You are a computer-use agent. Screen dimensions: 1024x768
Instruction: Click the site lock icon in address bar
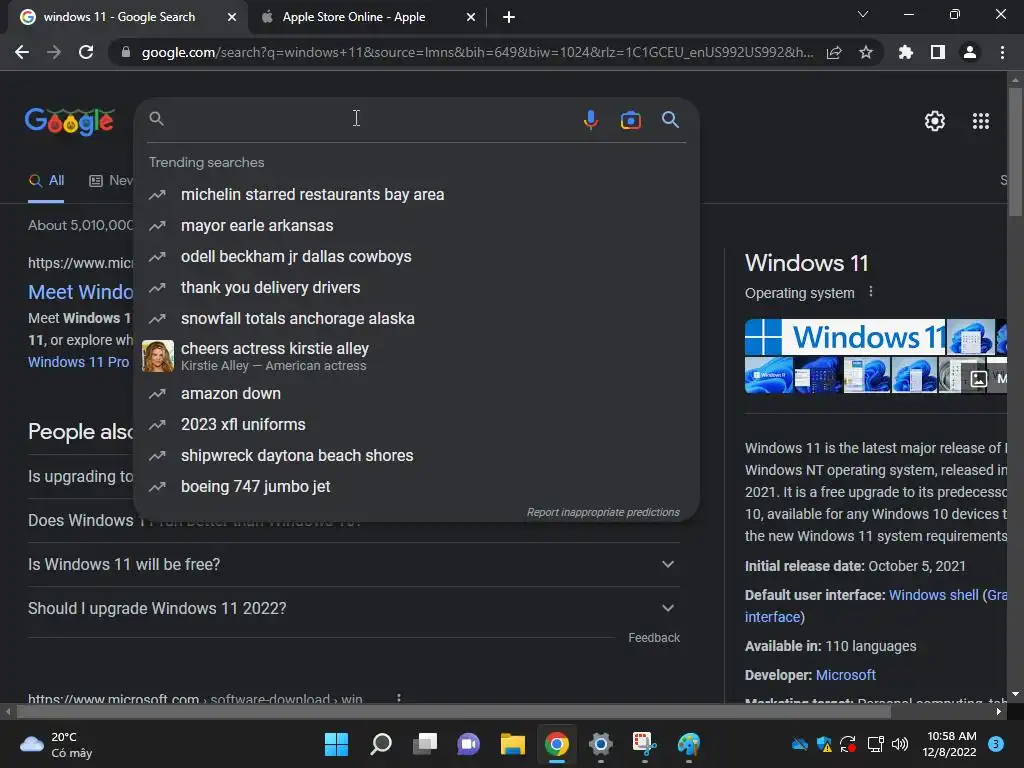[126, 52]
